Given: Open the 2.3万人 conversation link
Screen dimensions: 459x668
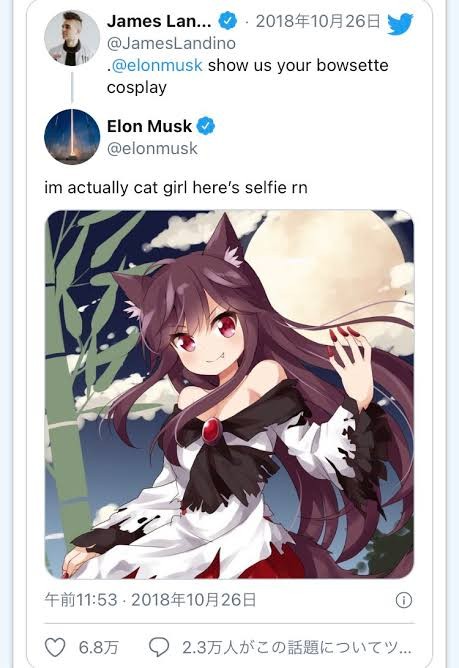Looking at the screenshot, I should tap(297, 648).
